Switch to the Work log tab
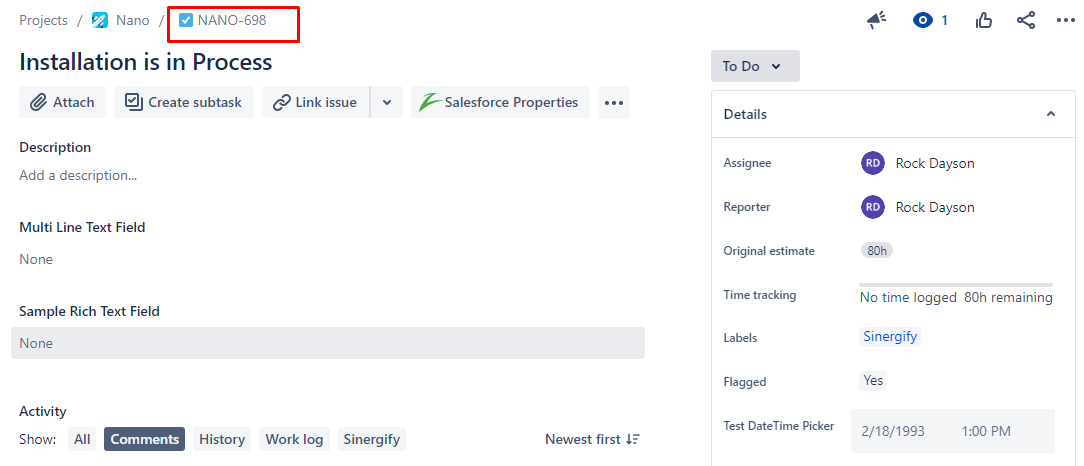 tap(295, 439)
